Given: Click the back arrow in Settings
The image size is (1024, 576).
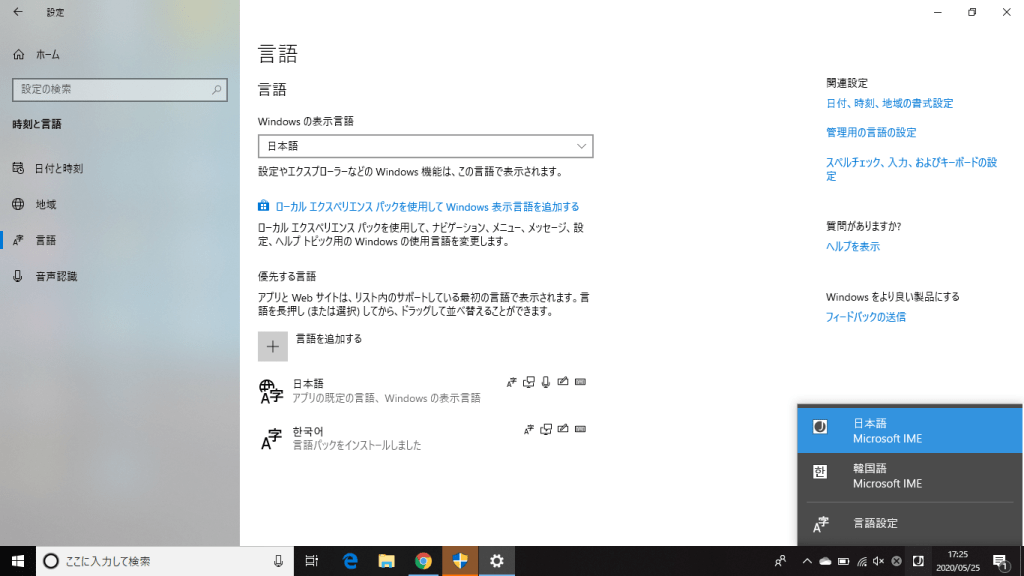Looking at the screenshot, I should coord(18,12).
